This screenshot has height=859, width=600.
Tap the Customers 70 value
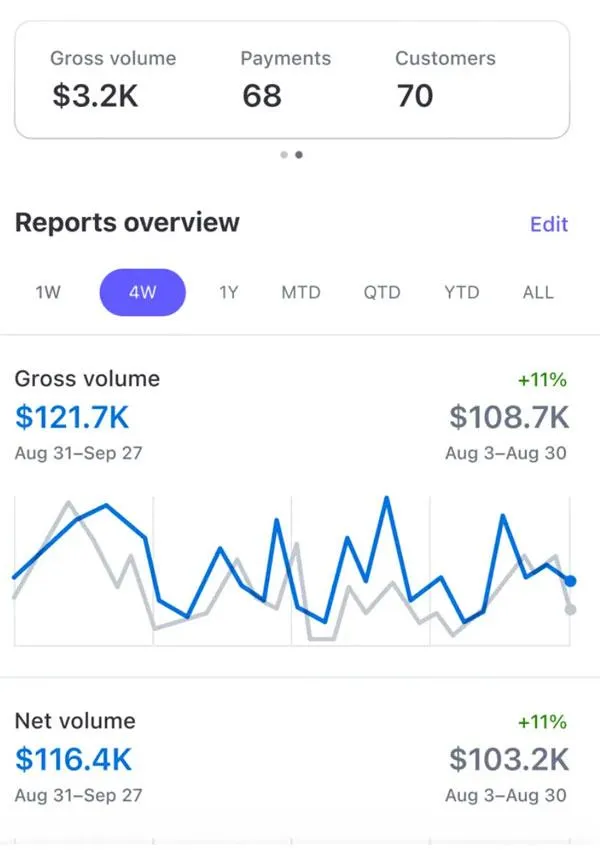pos(415,96)
